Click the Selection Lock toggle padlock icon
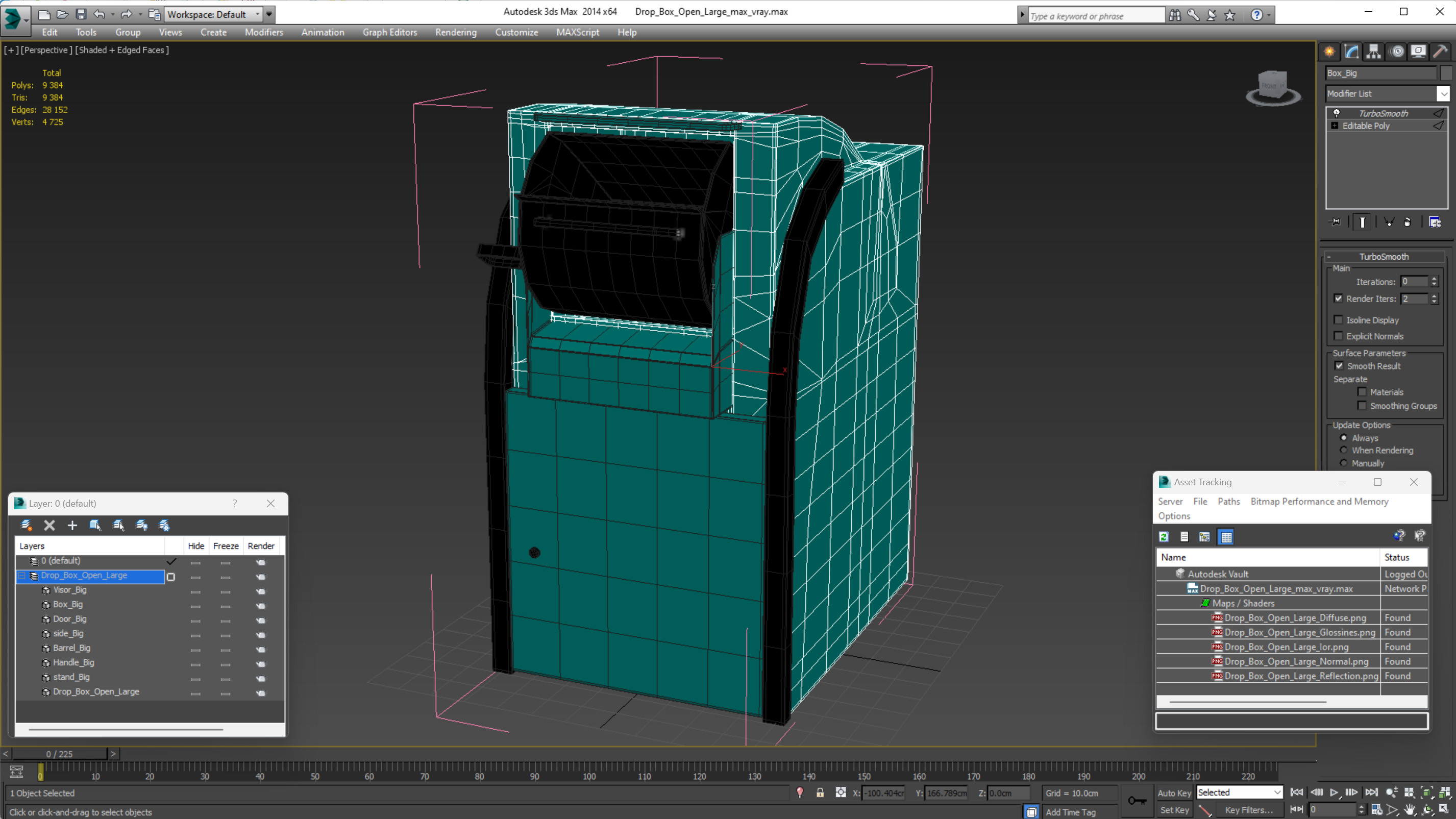1456x819 pixels. (820, 792)
